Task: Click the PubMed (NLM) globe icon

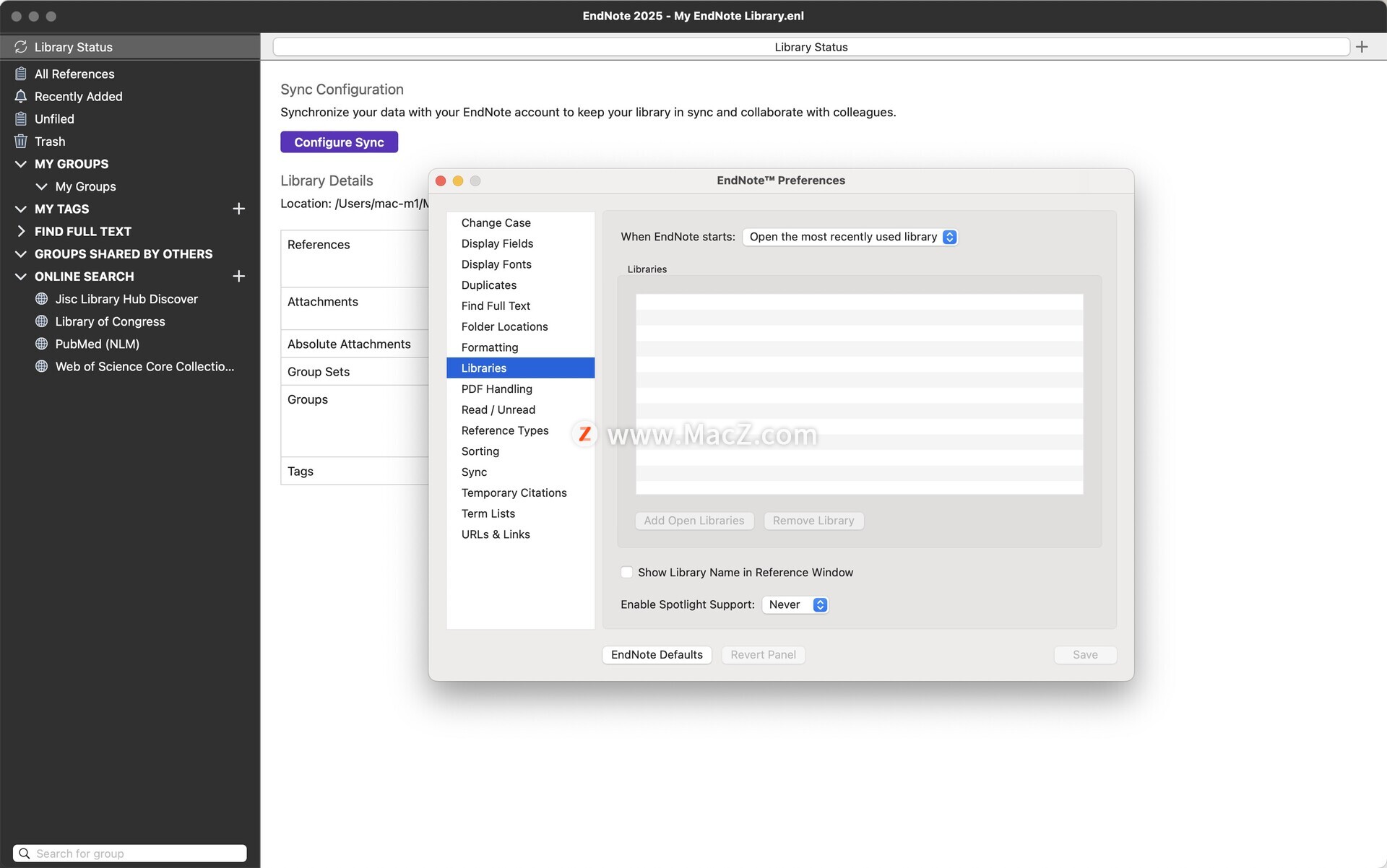Action: [x=41, y=344]
